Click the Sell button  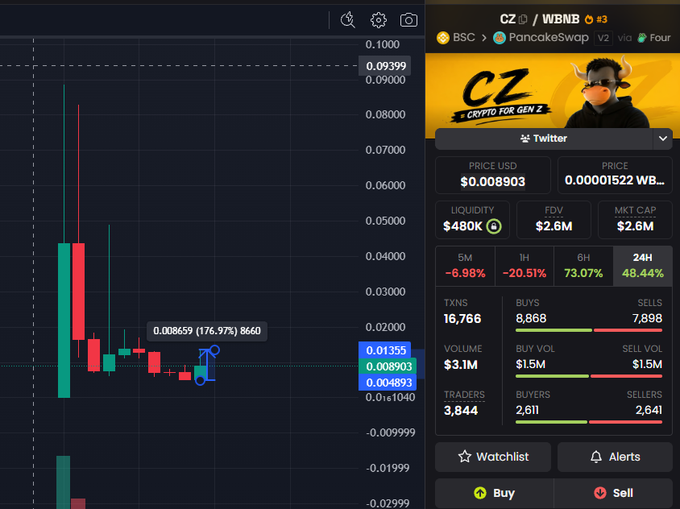tap(613, 493)
